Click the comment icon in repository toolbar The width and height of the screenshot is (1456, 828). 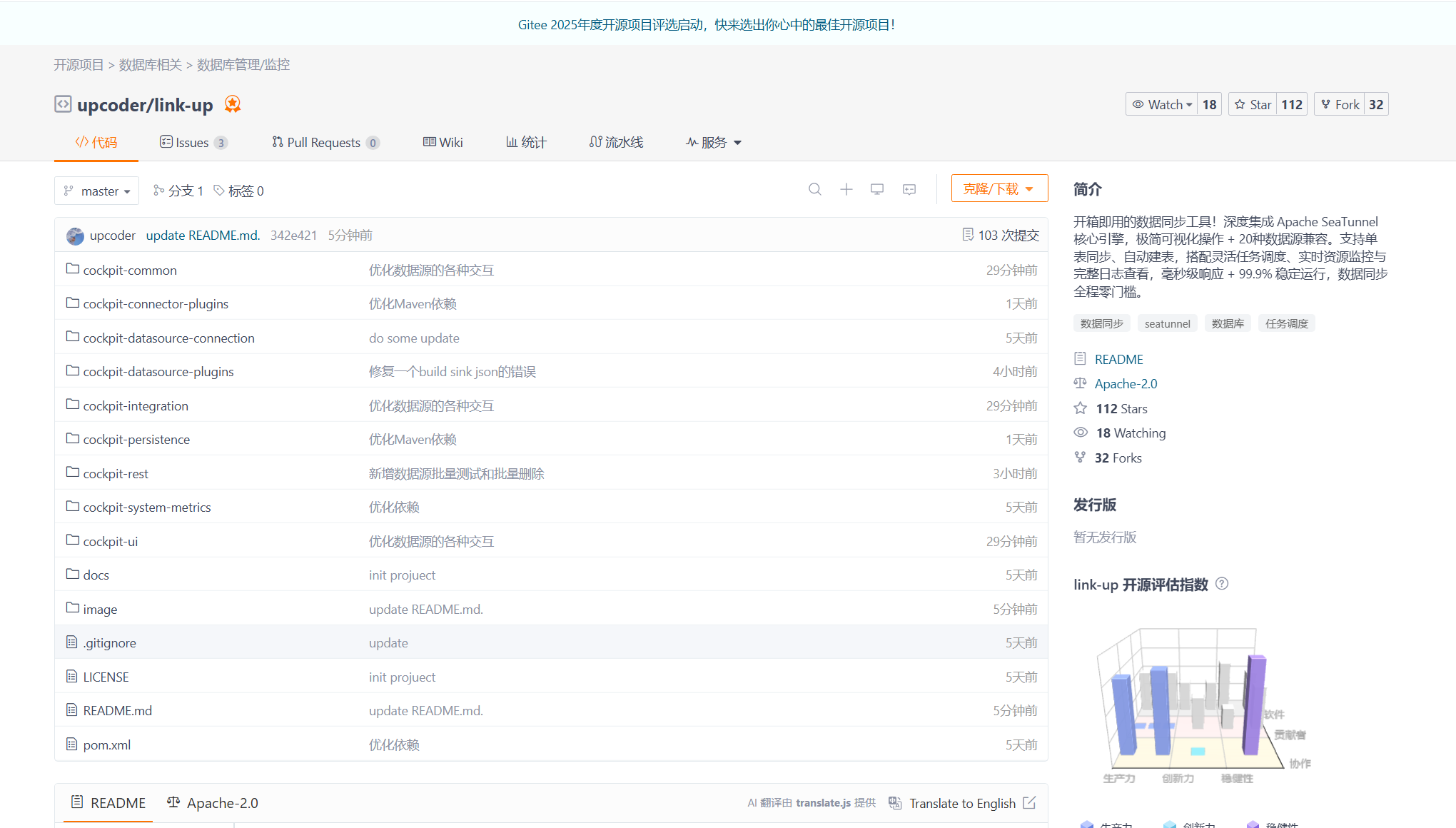[x=909, y=189]
